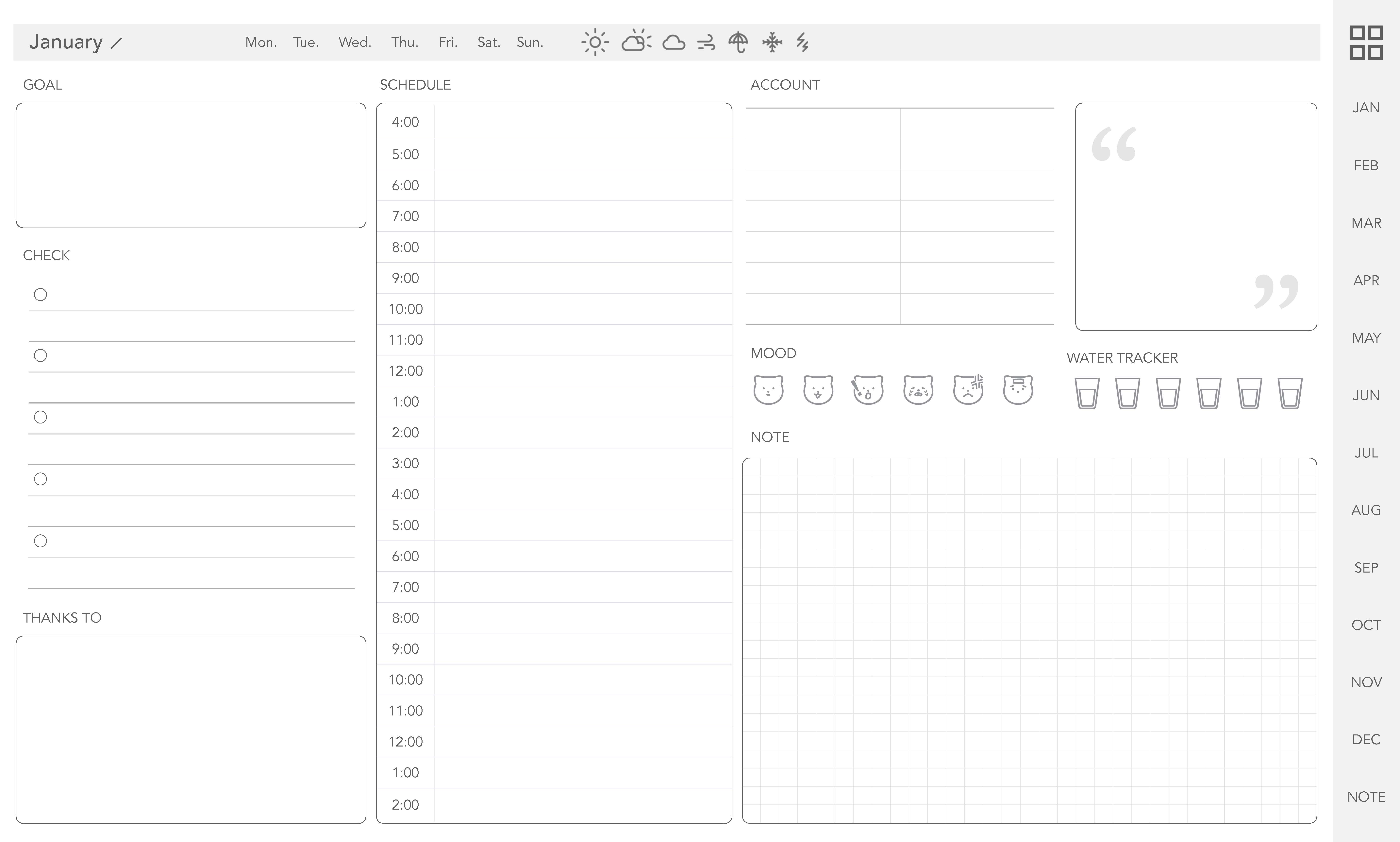
Task: Pick the cat mood with tongue out
Action: coord(818,390)
